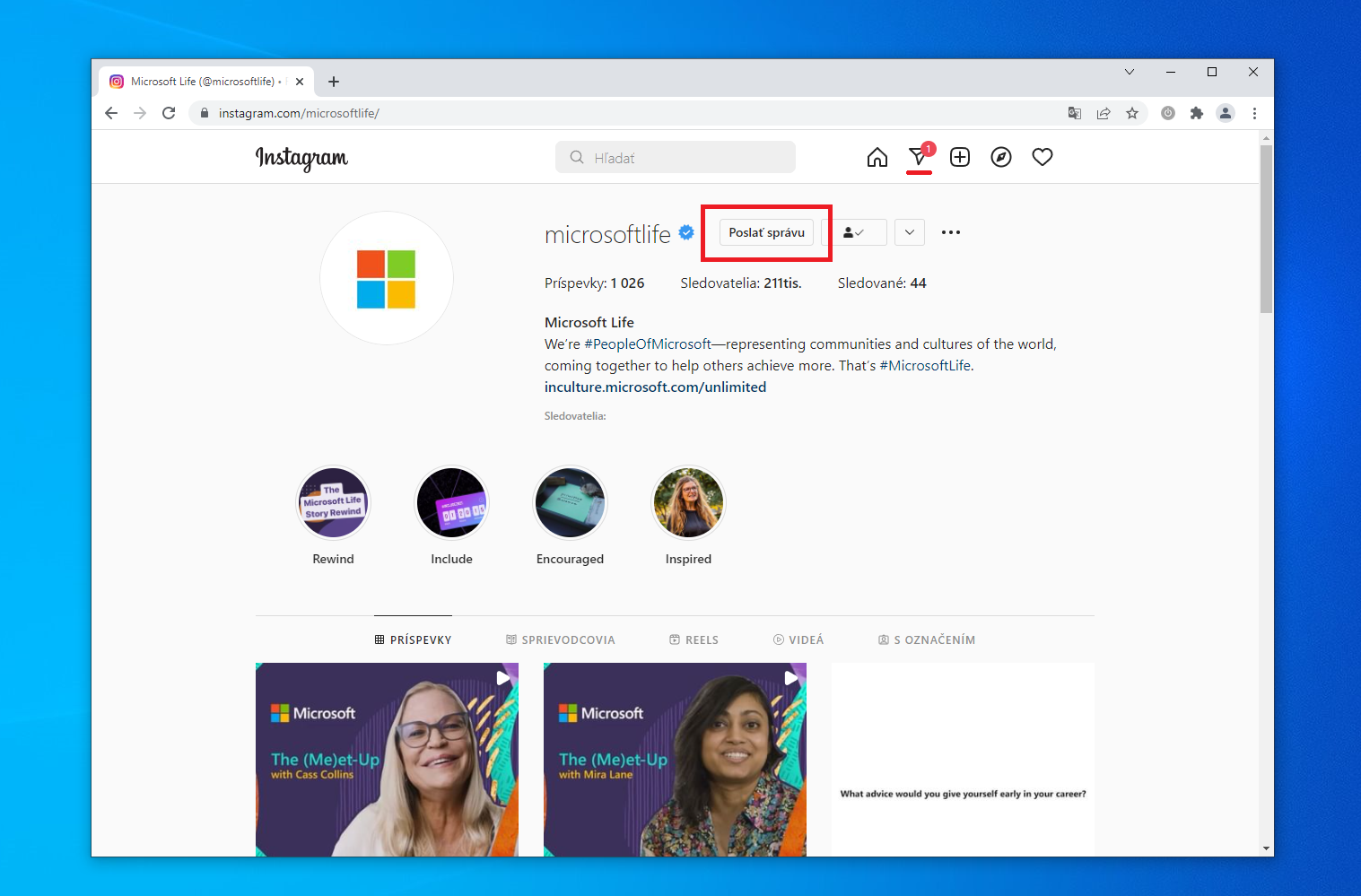Switch to REELS tab

[694, 639]
